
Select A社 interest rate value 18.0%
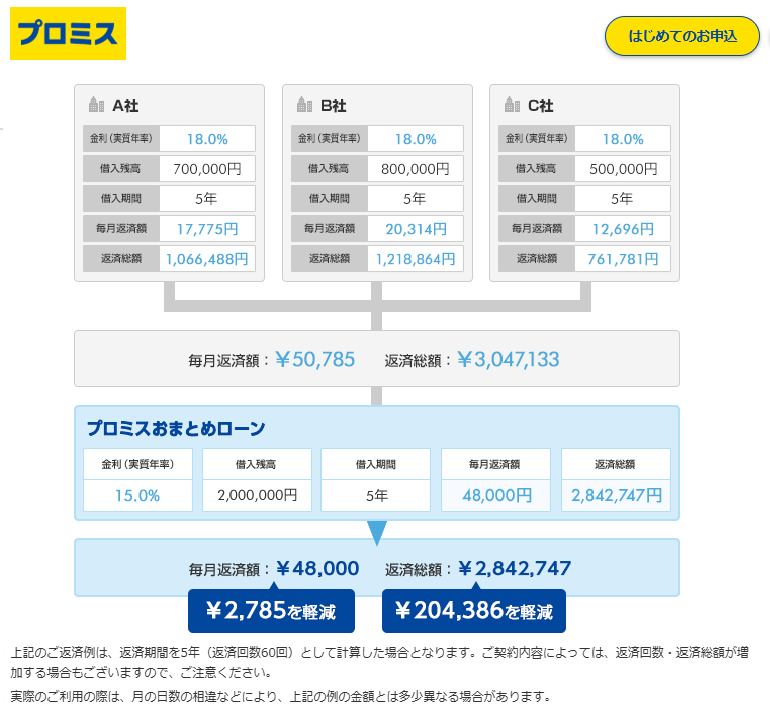tap(207, 139)
